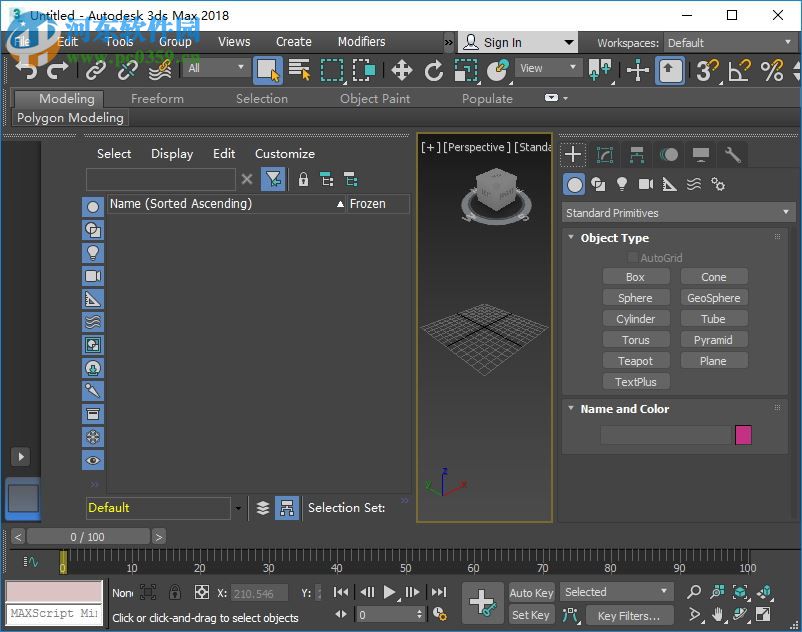Select the Pan View hand icon
Image resolution: width=802 pixels, height=632 pixels.
717,613
